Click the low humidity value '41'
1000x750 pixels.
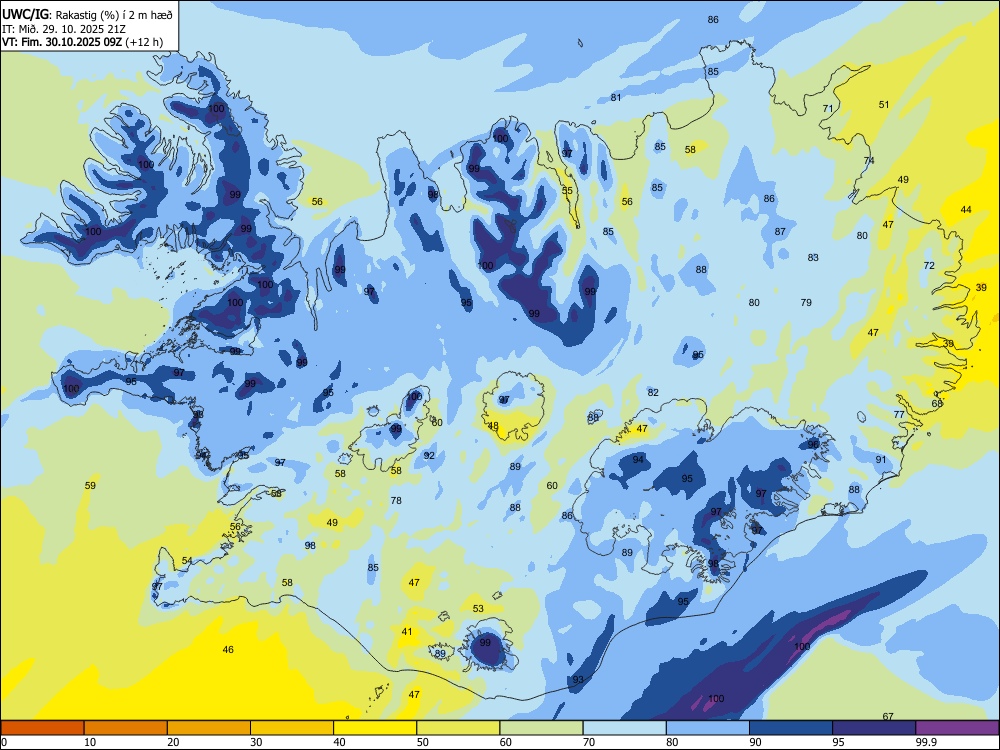(x=407, y=631)
